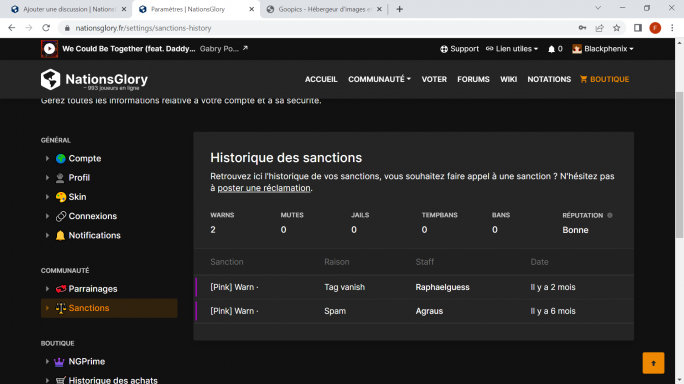Open the Communauté dropdown menu

379,79
